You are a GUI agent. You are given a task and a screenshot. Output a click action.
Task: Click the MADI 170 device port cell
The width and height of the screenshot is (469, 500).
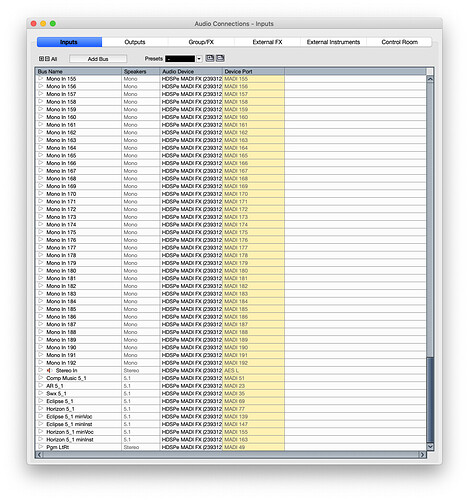point(253,194)
